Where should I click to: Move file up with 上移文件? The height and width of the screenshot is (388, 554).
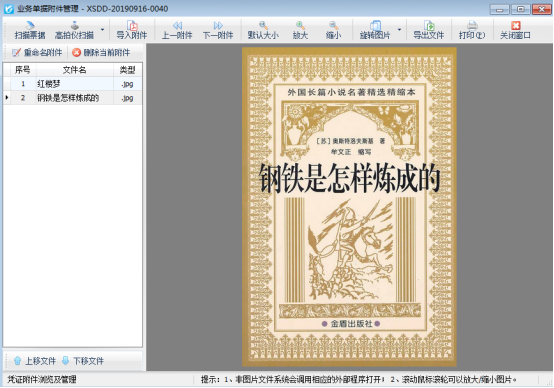click(35, 361)
